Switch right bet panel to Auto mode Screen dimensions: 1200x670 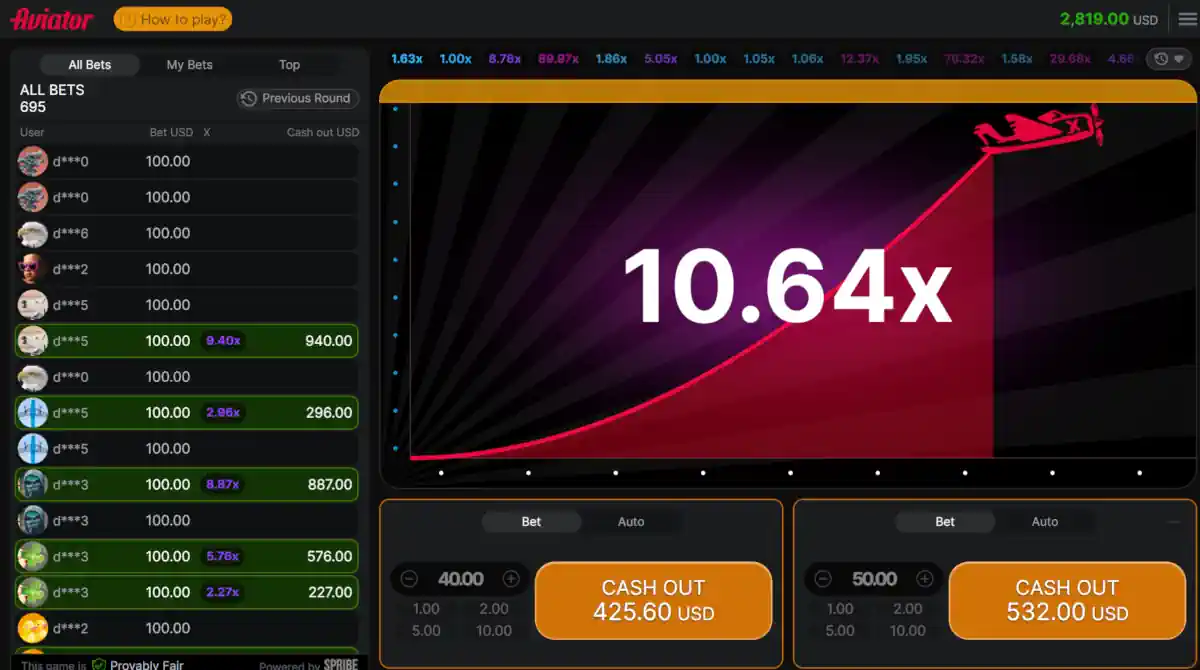1045,522
